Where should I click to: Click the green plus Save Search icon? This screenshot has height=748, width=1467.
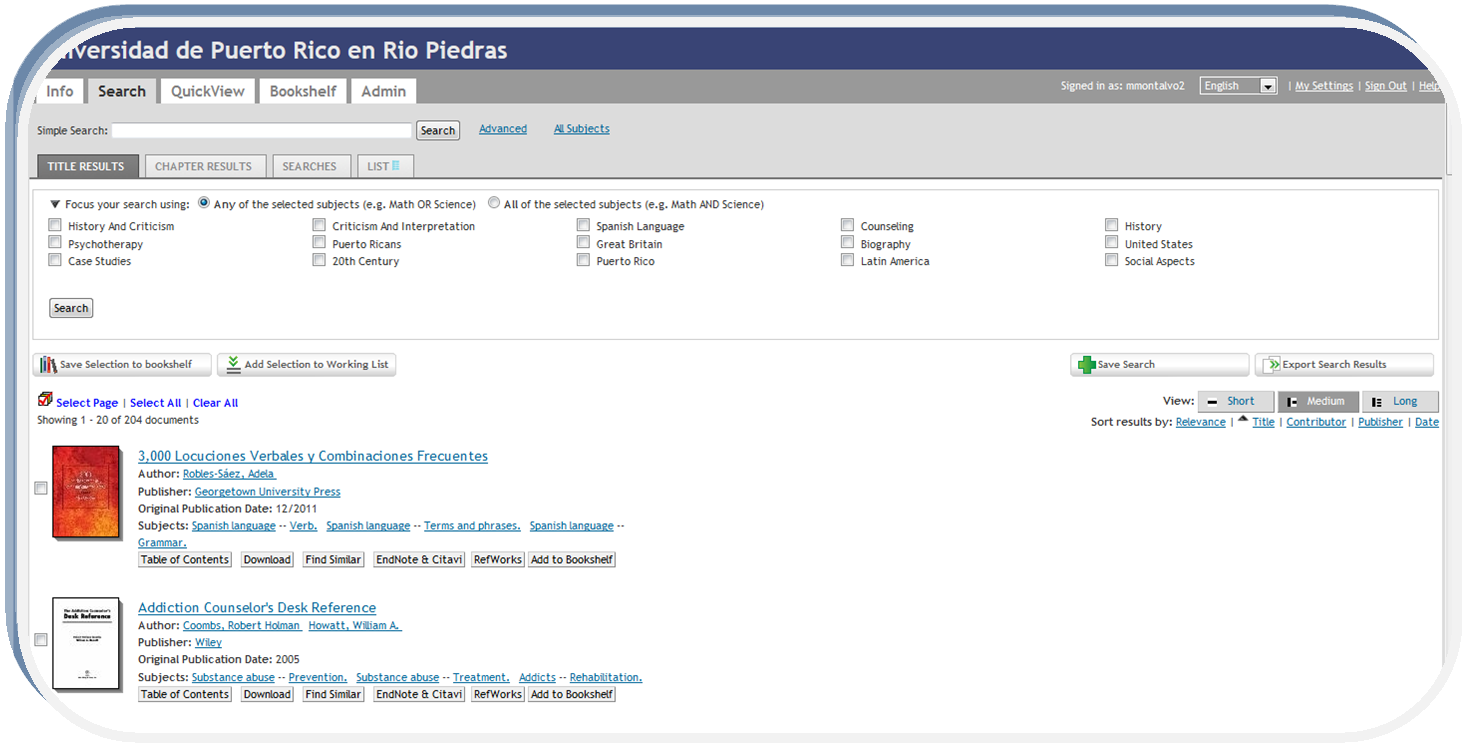tap(1086, 365)
